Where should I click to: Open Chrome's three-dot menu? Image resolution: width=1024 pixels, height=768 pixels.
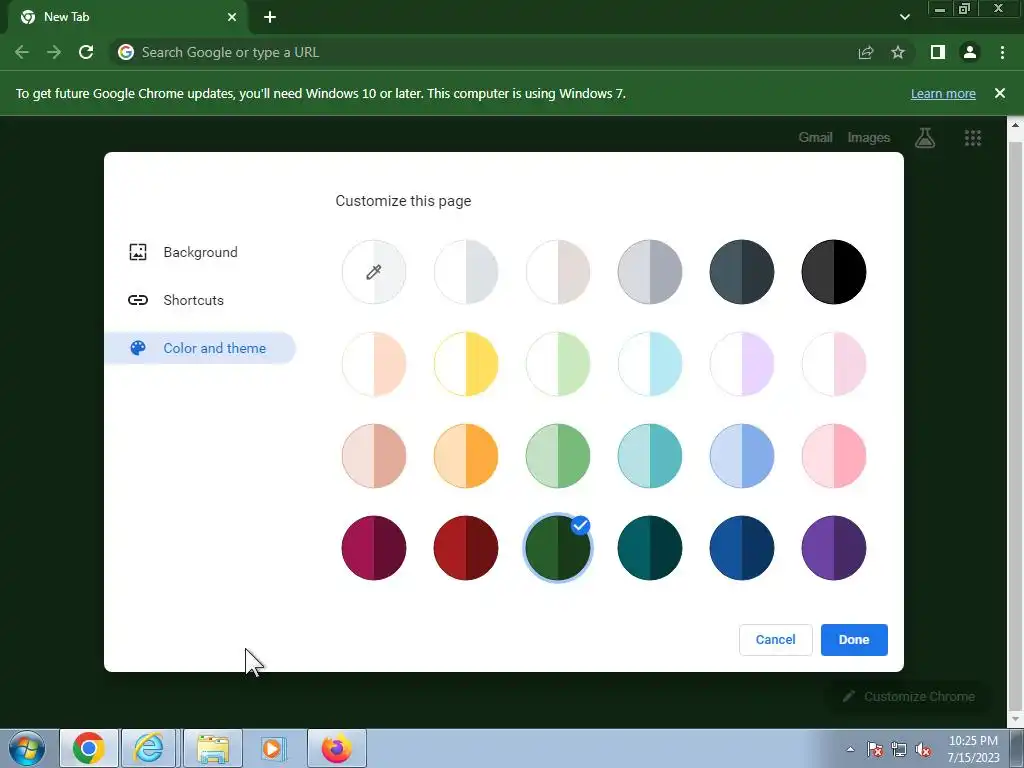[x=1002, y=52]
